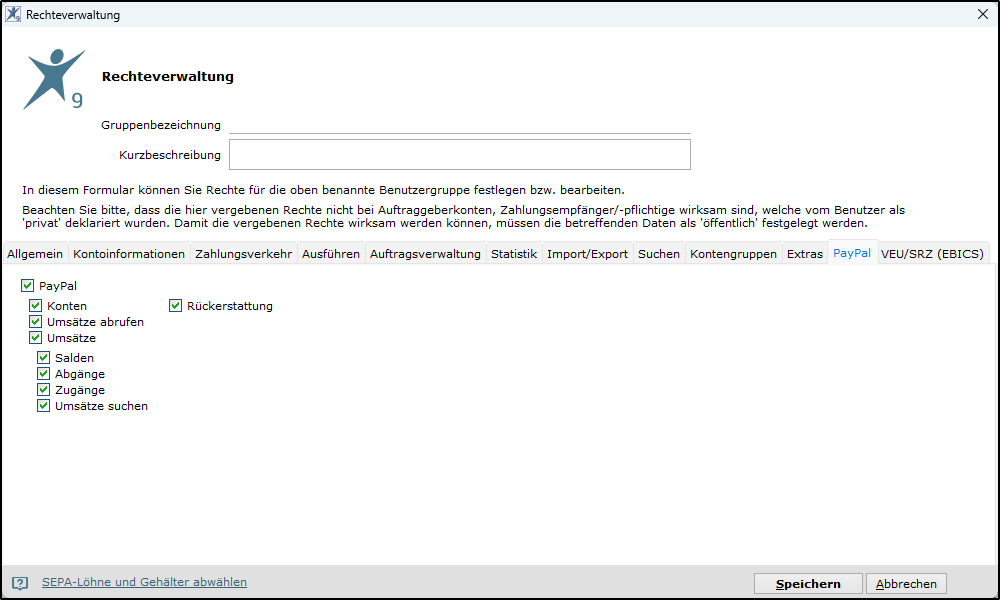Click the app icon in the title bar
The width and height of the screenshot is (1000, 600).
coord(13,14)
